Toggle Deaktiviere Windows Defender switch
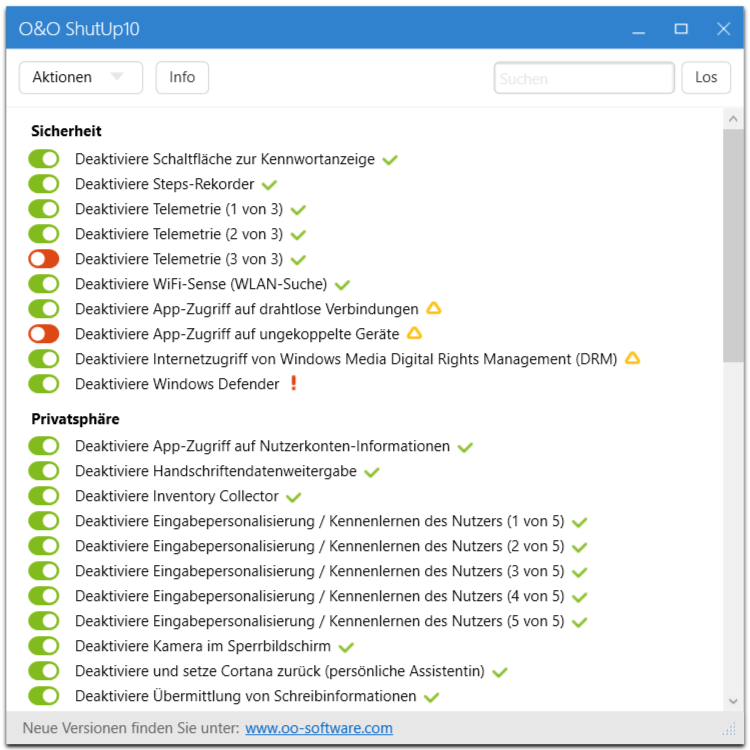Viewport: 750px width, 750px height. (x=44, y=384)
